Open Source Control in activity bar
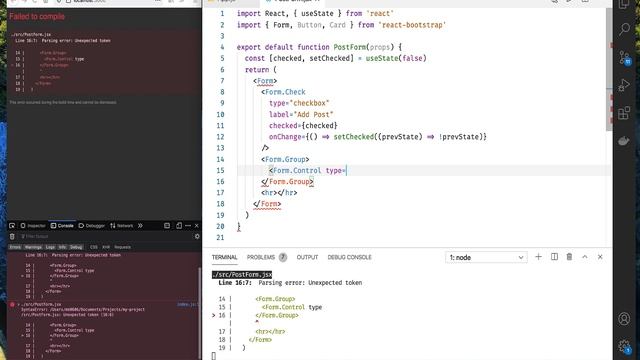640x360 pixels. point(624,58)
